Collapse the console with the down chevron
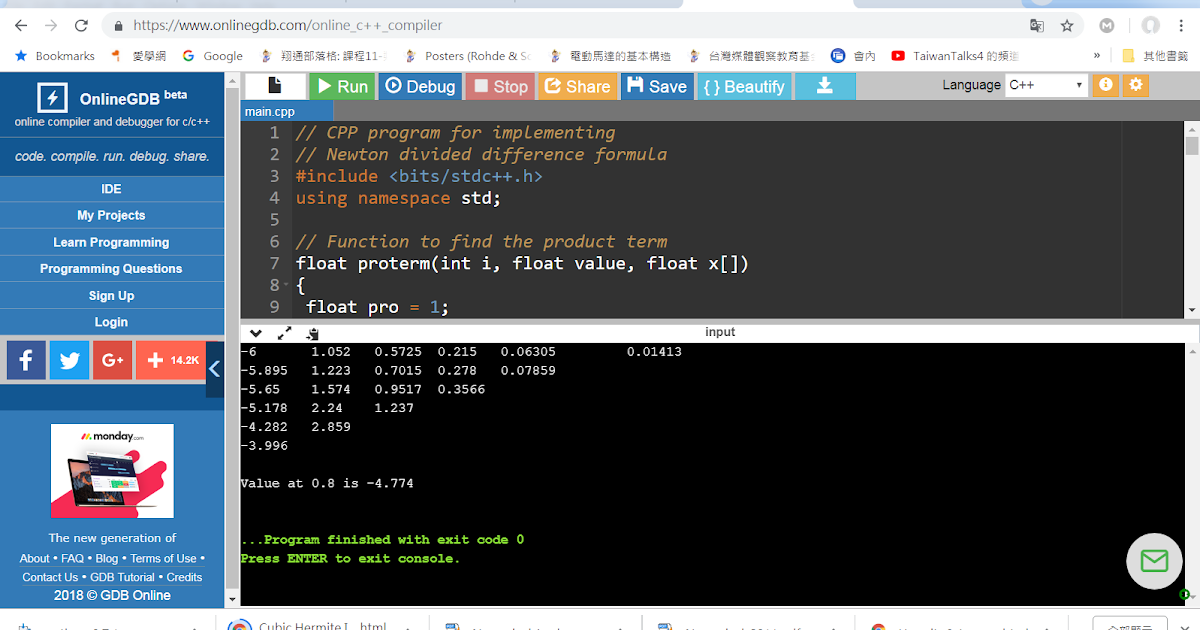Screen dimensions: 1200x630 (x=256, y=333)
